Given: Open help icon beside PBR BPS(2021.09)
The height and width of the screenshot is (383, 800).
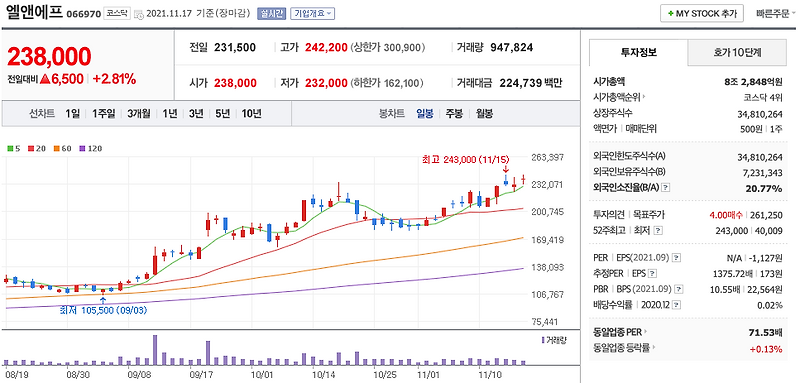Looking at the screenshot, I should pos(679,289).
